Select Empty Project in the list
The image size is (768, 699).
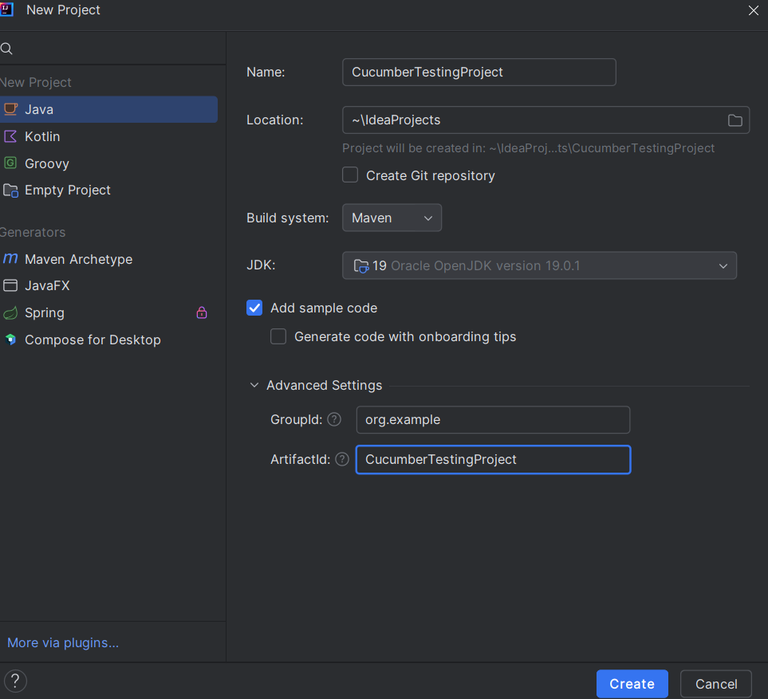click(67, 190)
